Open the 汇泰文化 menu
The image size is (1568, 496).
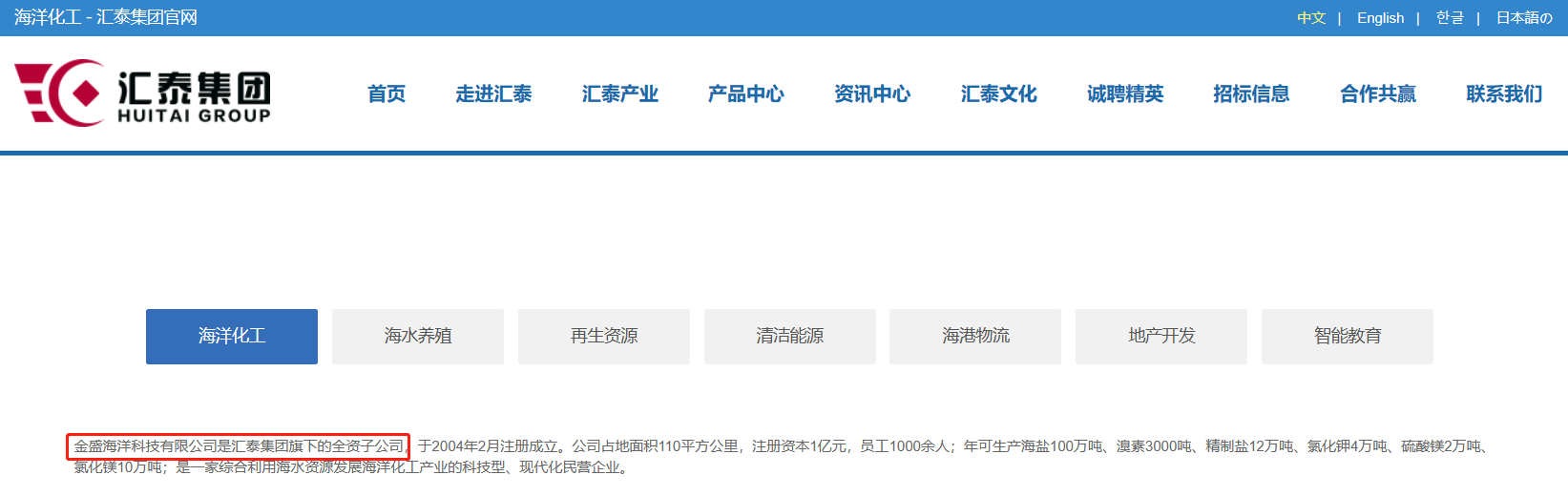[x=998, y=93]
